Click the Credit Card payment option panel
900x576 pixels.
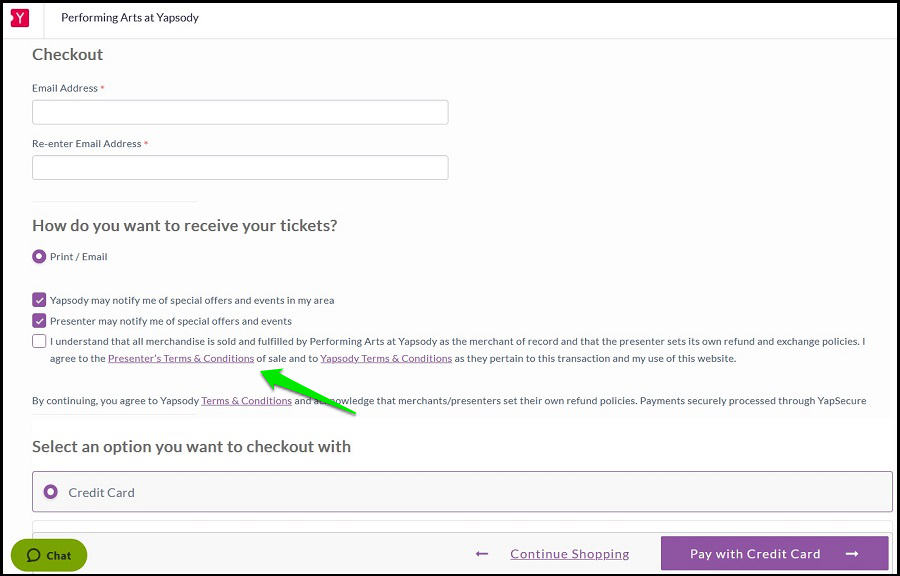462,492
